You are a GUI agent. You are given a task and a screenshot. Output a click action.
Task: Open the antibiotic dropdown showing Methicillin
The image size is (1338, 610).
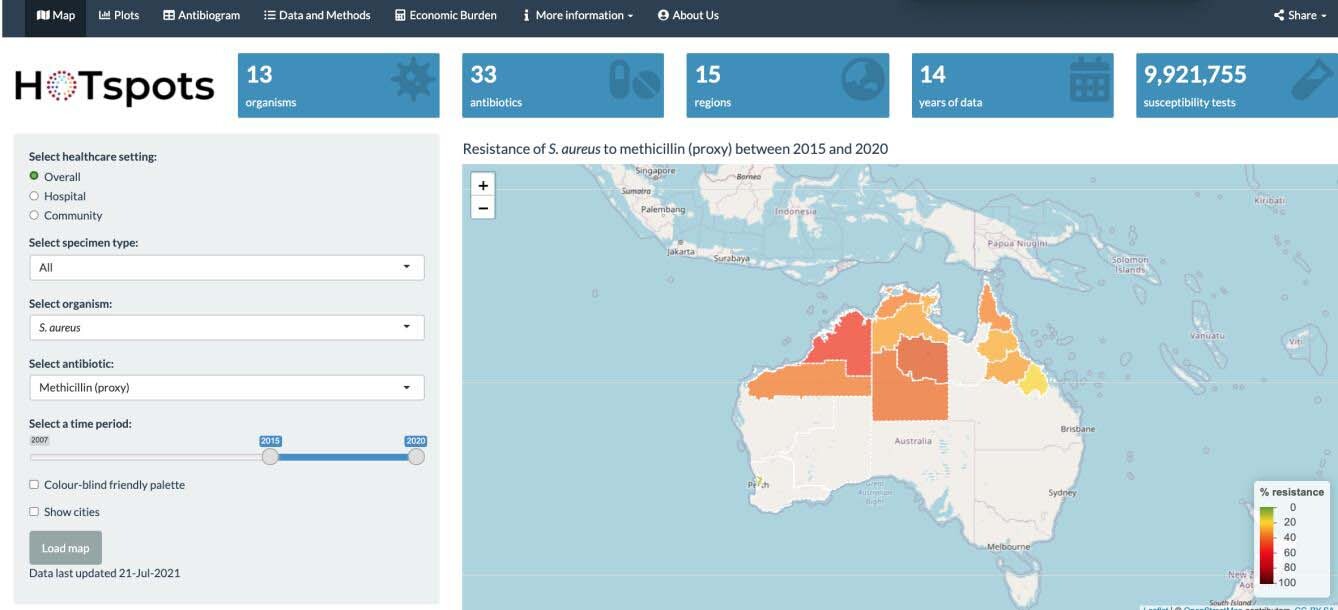pos(226,387)
